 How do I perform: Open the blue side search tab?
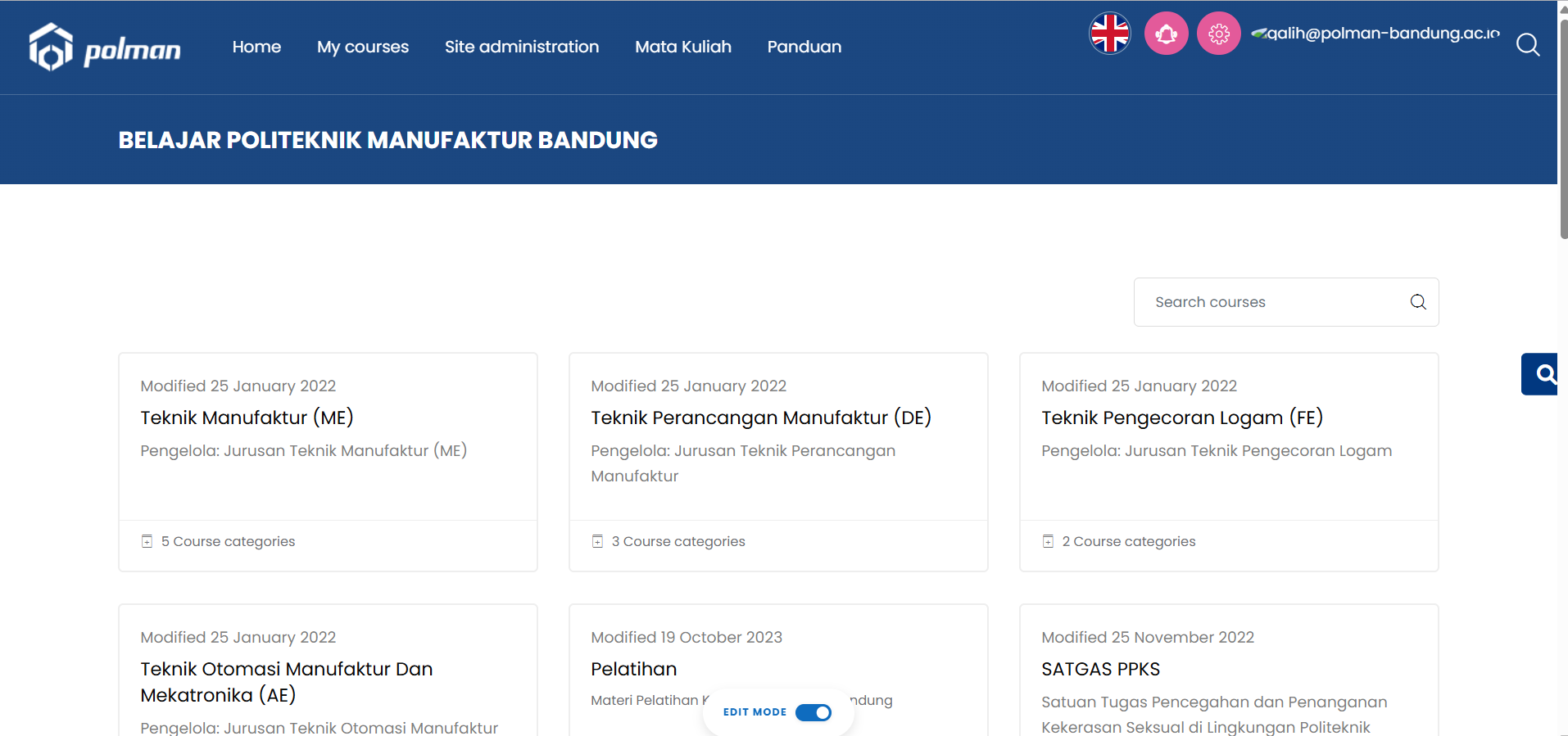pyautogui.click(x=1540, y=374)
